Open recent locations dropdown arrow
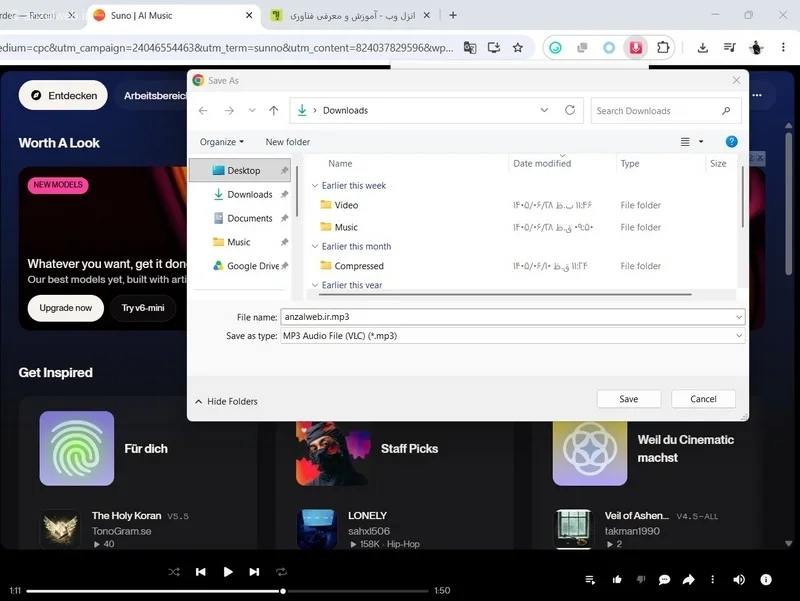 (252, 110)
